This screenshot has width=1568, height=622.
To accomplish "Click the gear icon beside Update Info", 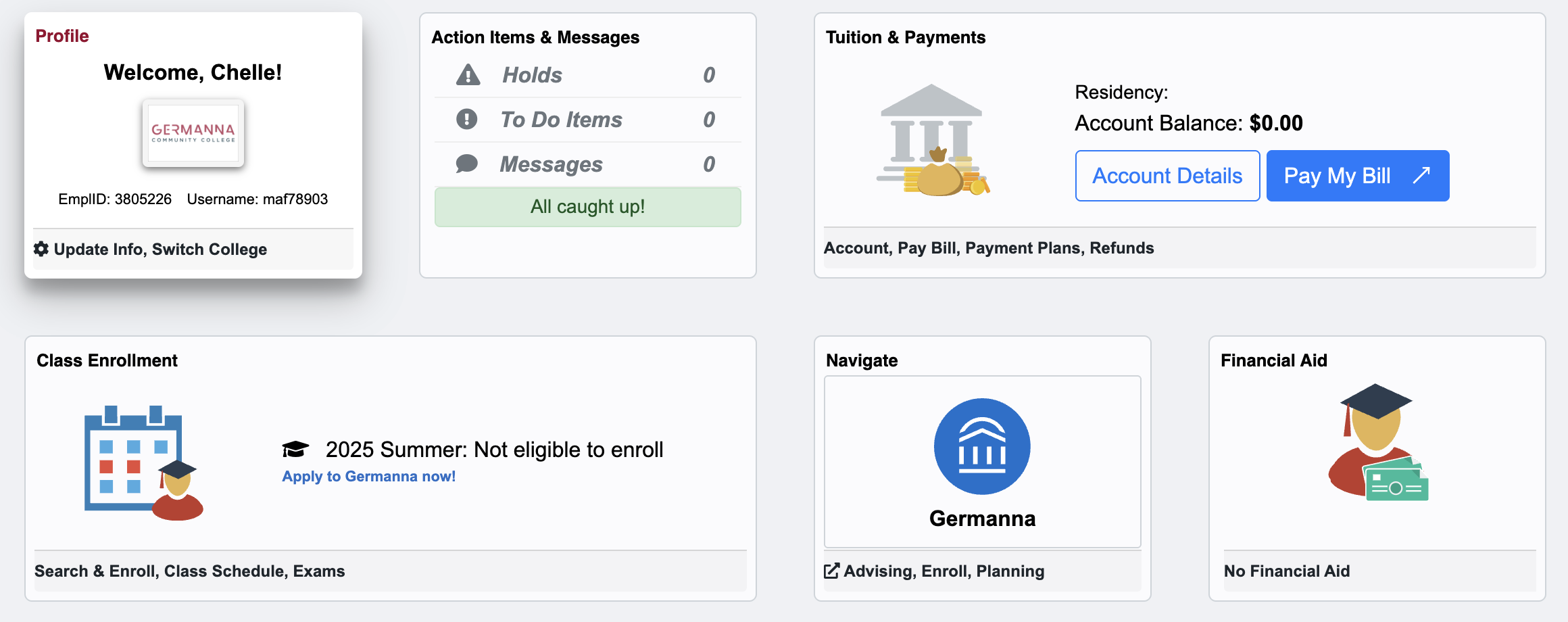I will click(41, 249).
